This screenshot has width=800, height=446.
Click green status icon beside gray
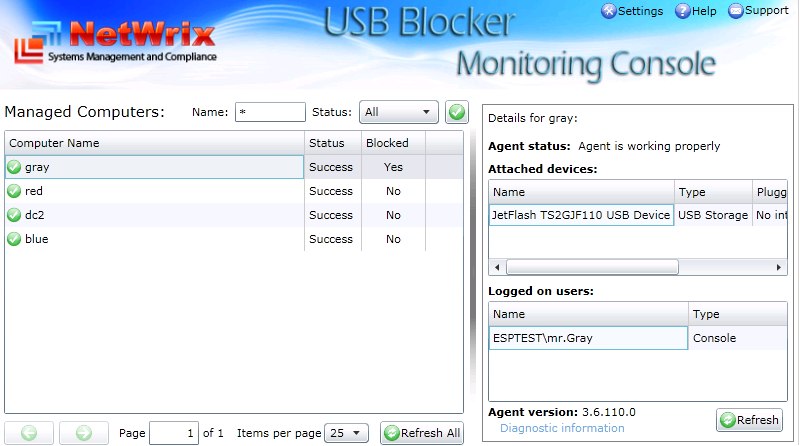(x=14, y=167)
